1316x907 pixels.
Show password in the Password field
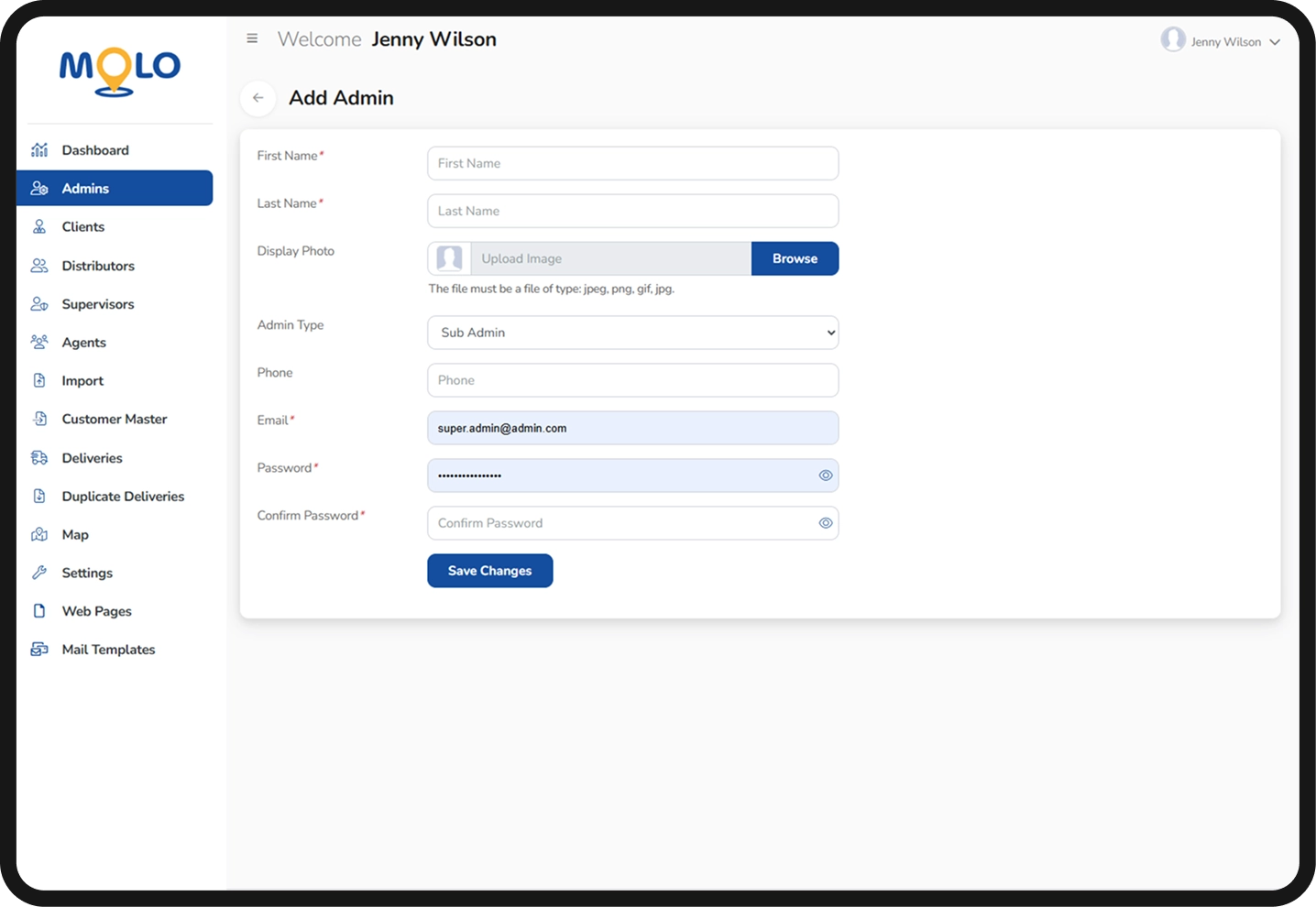click(826, 475)
